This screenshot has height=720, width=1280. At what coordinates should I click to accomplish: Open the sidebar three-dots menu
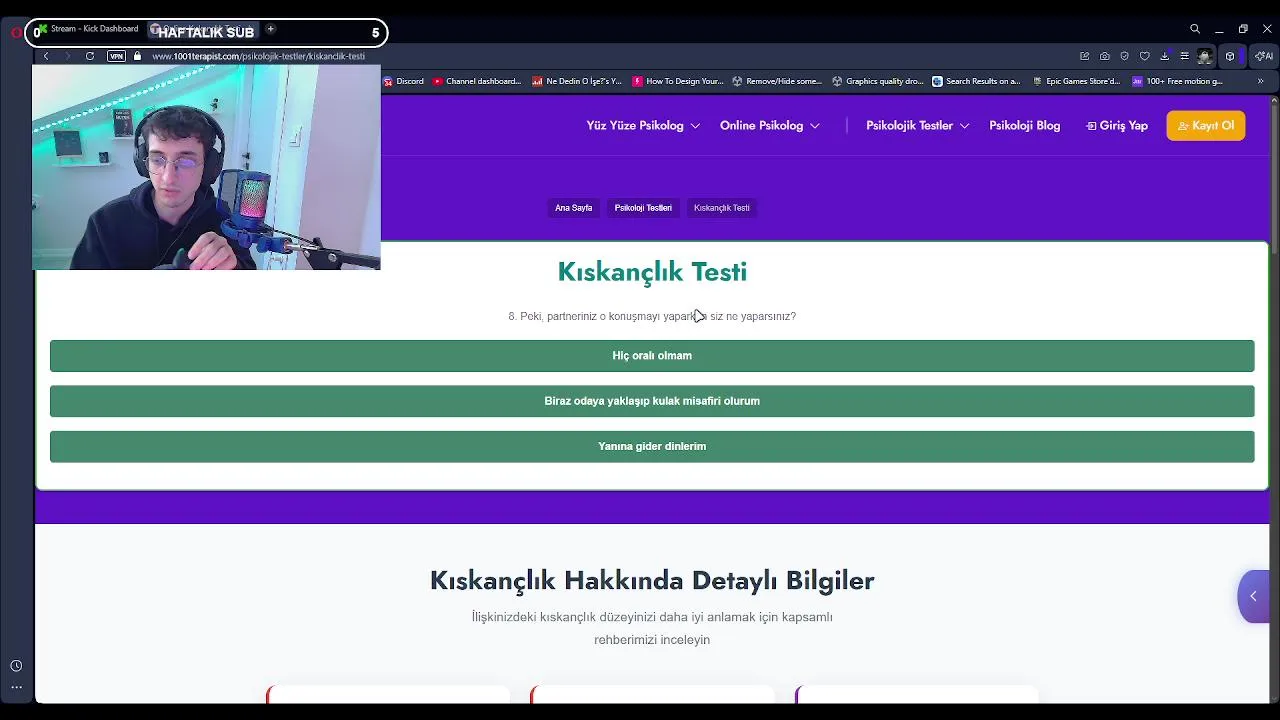[x=16, y=687]
